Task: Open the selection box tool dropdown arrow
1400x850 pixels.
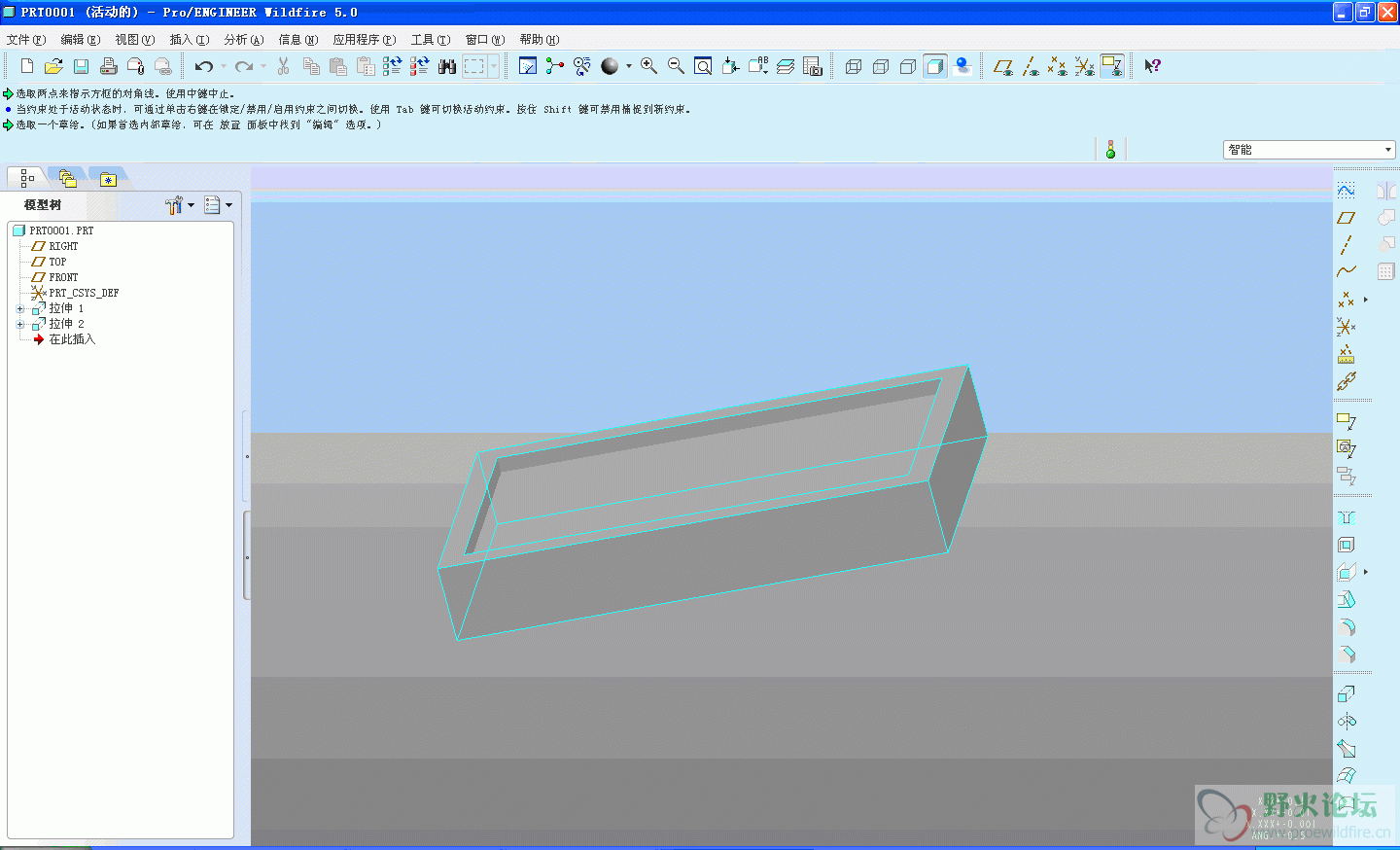Action: point(494,66)
